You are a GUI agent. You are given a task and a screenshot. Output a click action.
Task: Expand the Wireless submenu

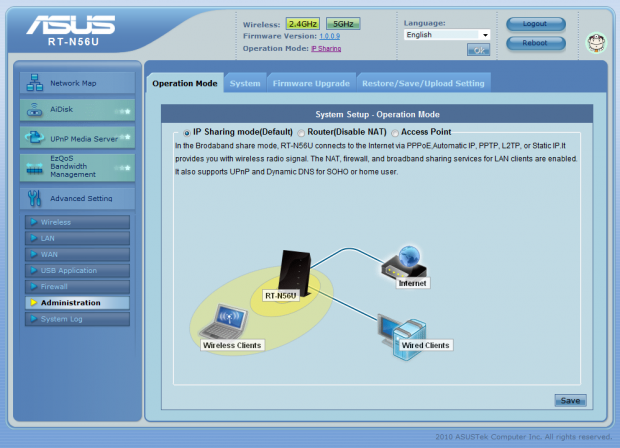pos(77,222)
